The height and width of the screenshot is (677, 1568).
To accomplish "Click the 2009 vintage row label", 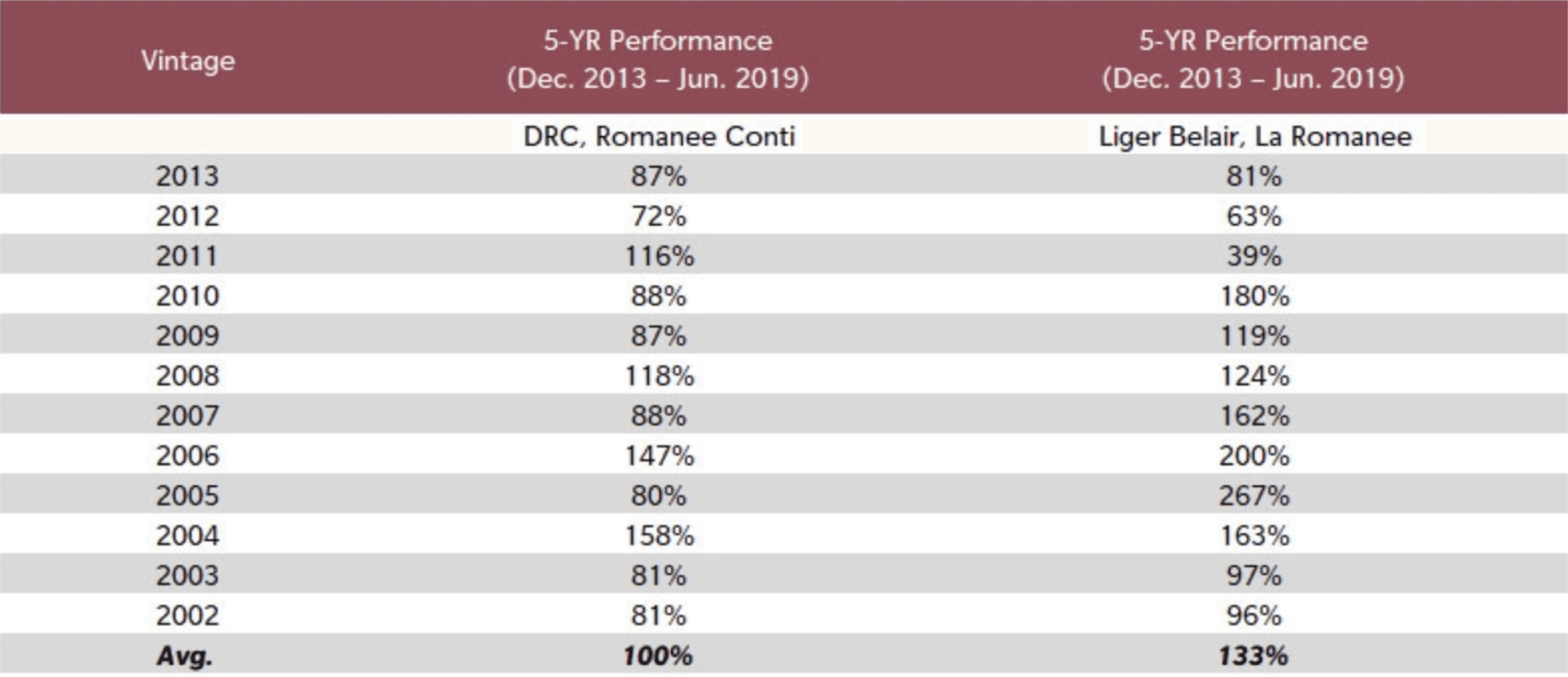I will click(187, 336).
